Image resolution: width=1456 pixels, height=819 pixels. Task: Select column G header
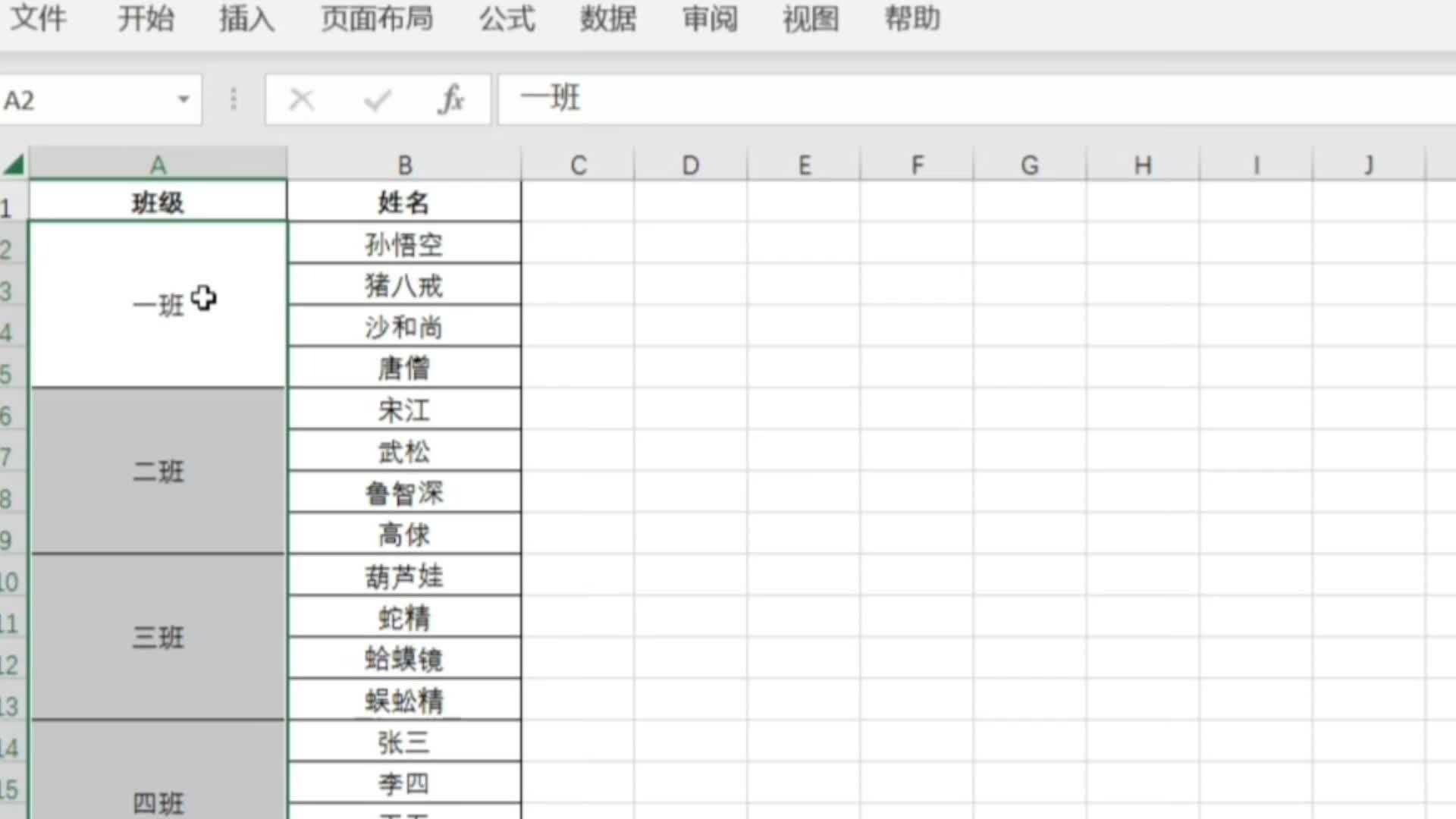coord(1030,165)
